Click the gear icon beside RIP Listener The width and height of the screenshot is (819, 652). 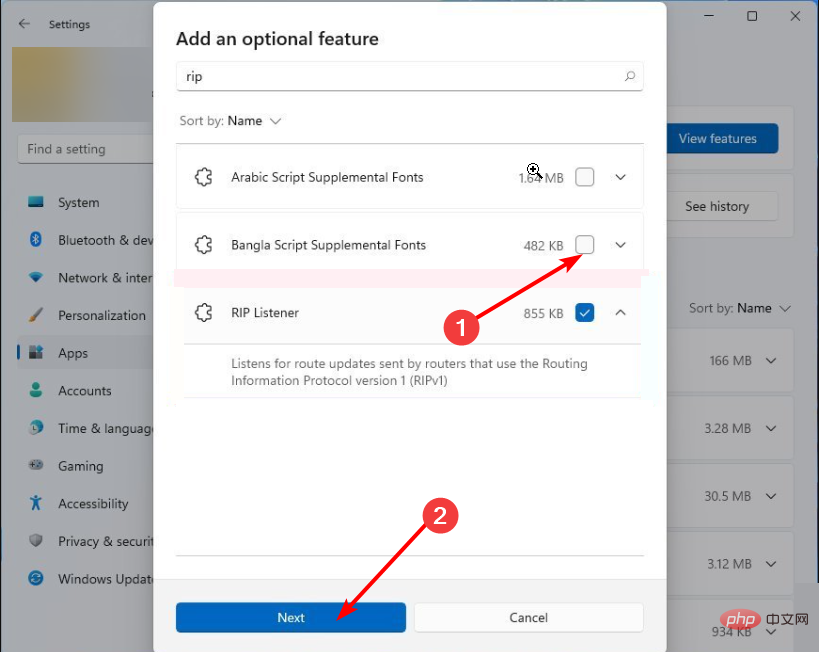point(204,312)
